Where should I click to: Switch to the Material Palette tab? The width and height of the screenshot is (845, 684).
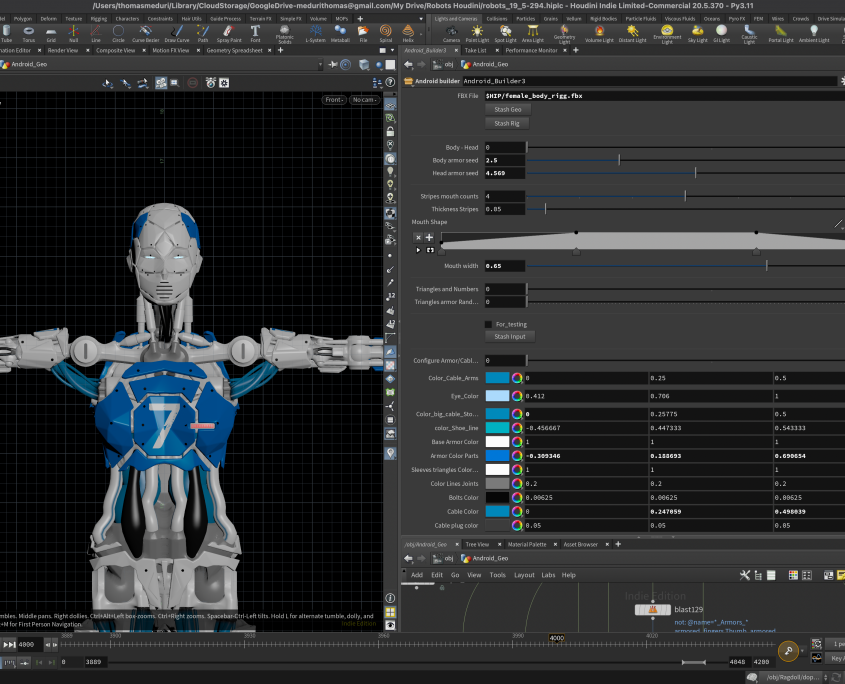(x=529, y=544)
